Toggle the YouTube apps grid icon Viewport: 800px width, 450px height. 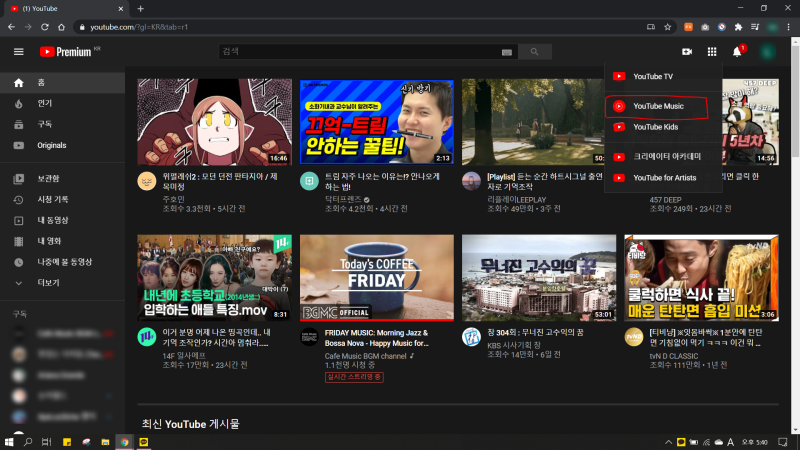(712, 52)
